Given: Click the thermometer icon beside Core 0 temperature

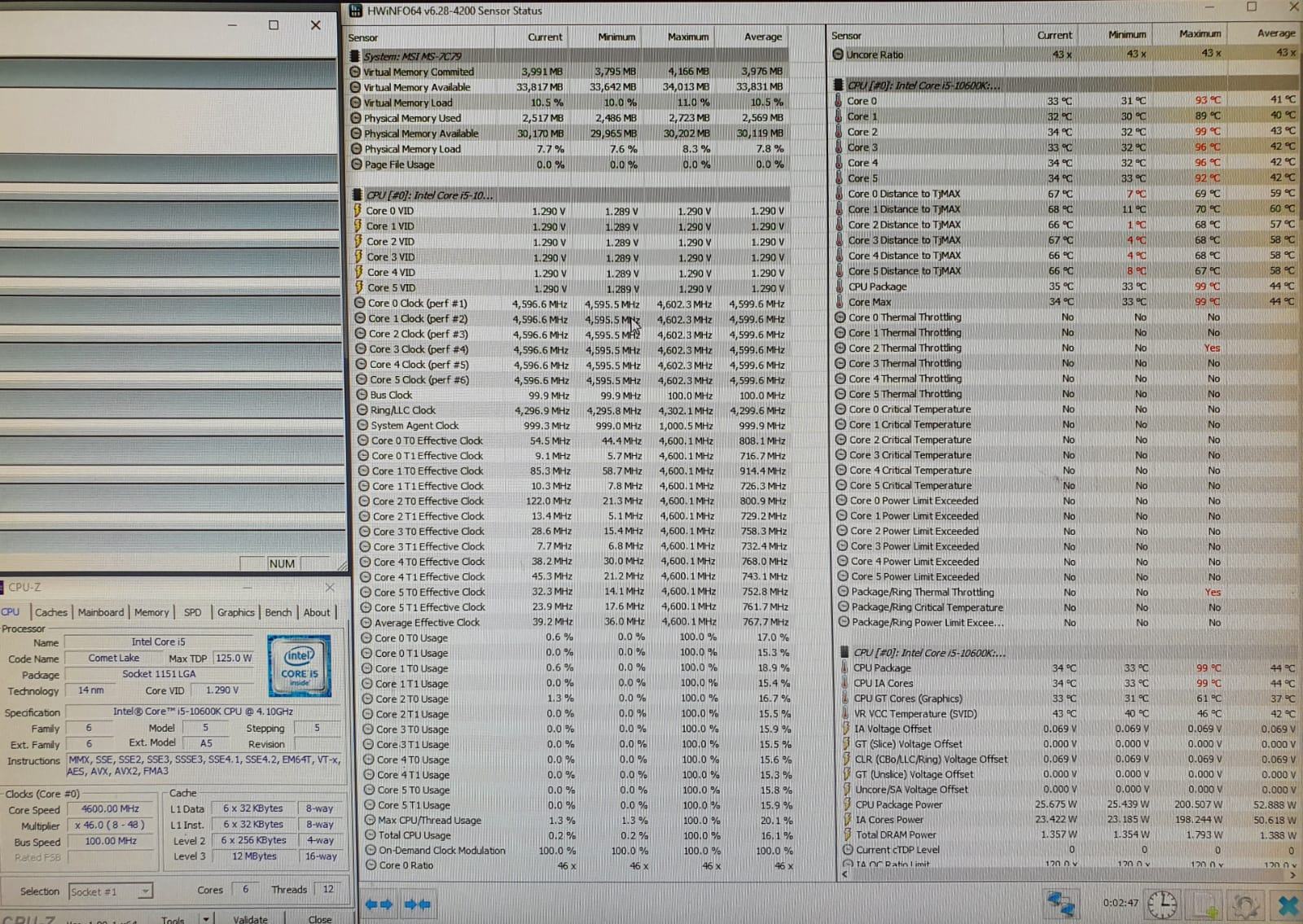Looking at the screenshot, I should 839,101.
